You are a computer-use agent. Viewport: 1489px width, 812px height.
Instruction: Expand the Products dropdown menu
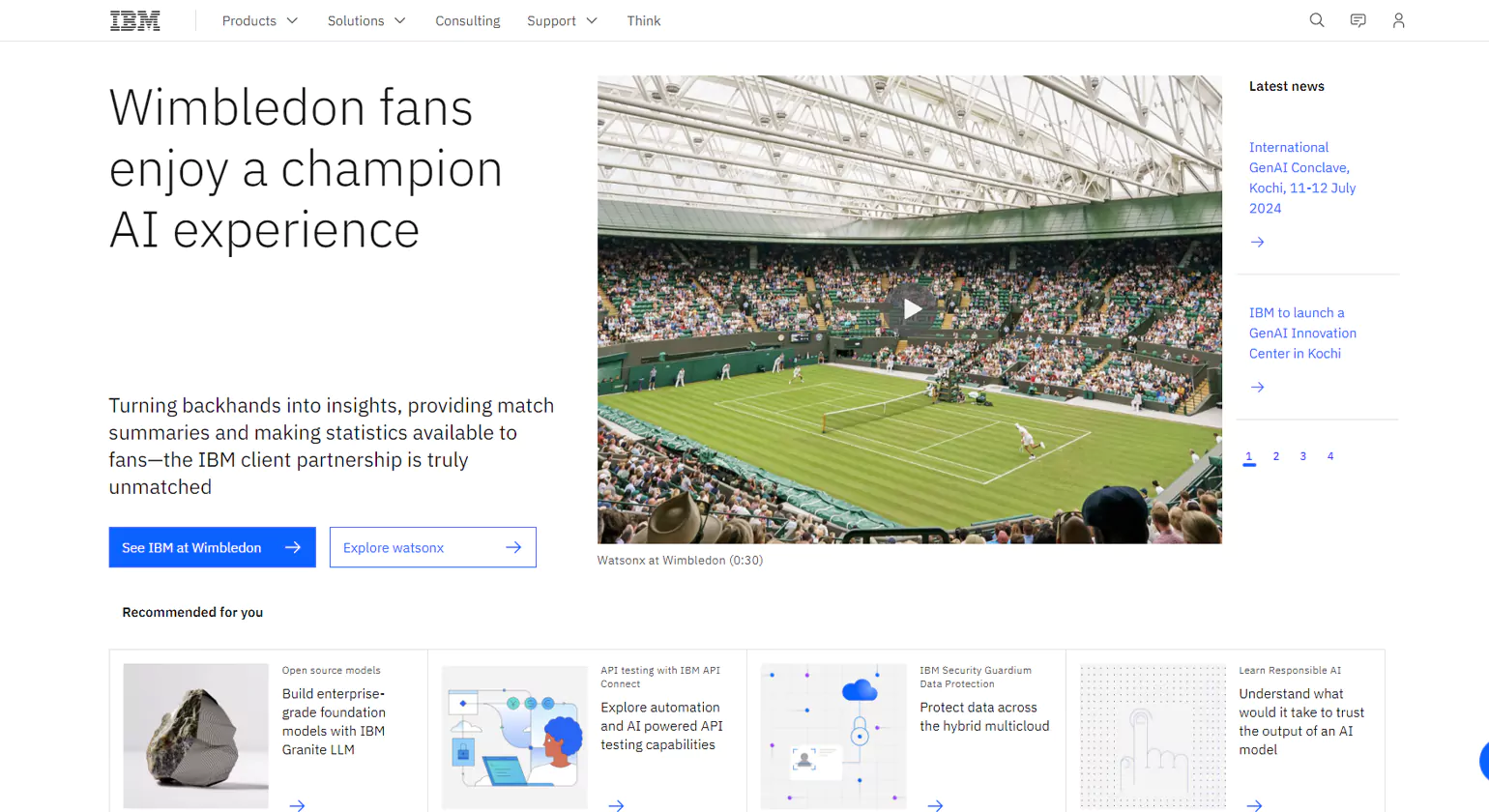coord(260,20)
